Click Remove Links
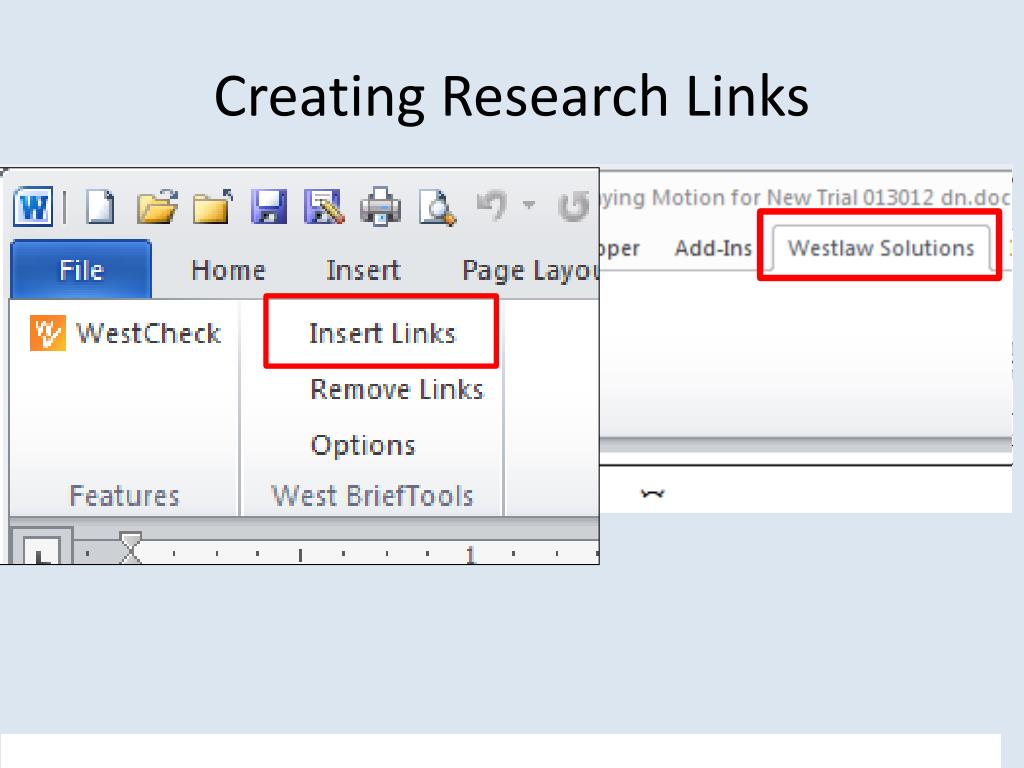Image resolution: width=1024 pixels, height=768 pixels. [x=397, y=389]
